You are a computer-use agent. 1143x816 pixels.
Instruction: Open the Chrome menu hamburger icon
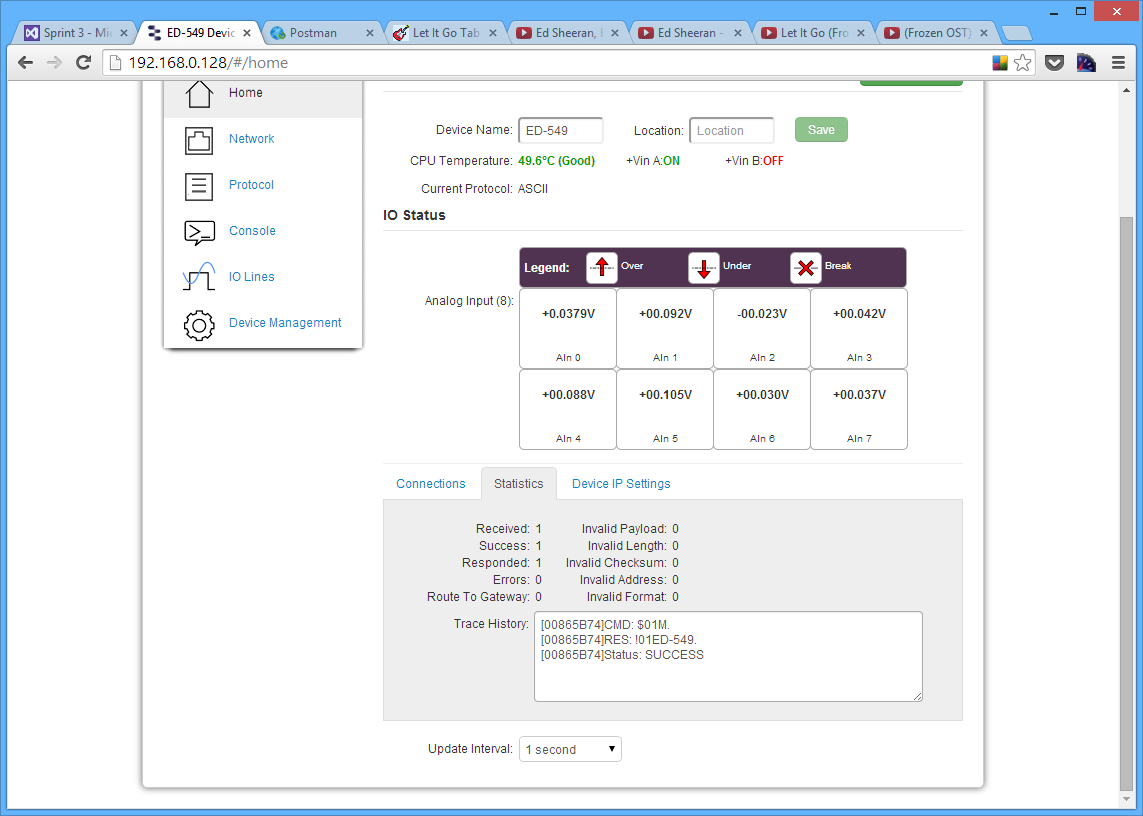click(1118, 62)
